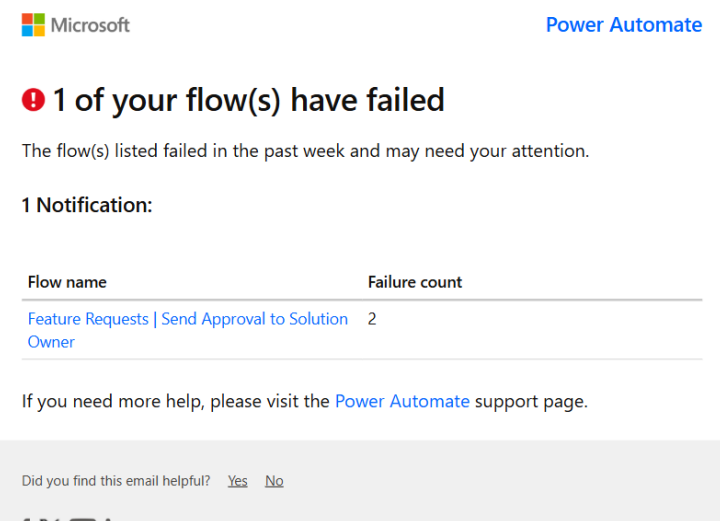Click the 'Flow name' column header

67,282
